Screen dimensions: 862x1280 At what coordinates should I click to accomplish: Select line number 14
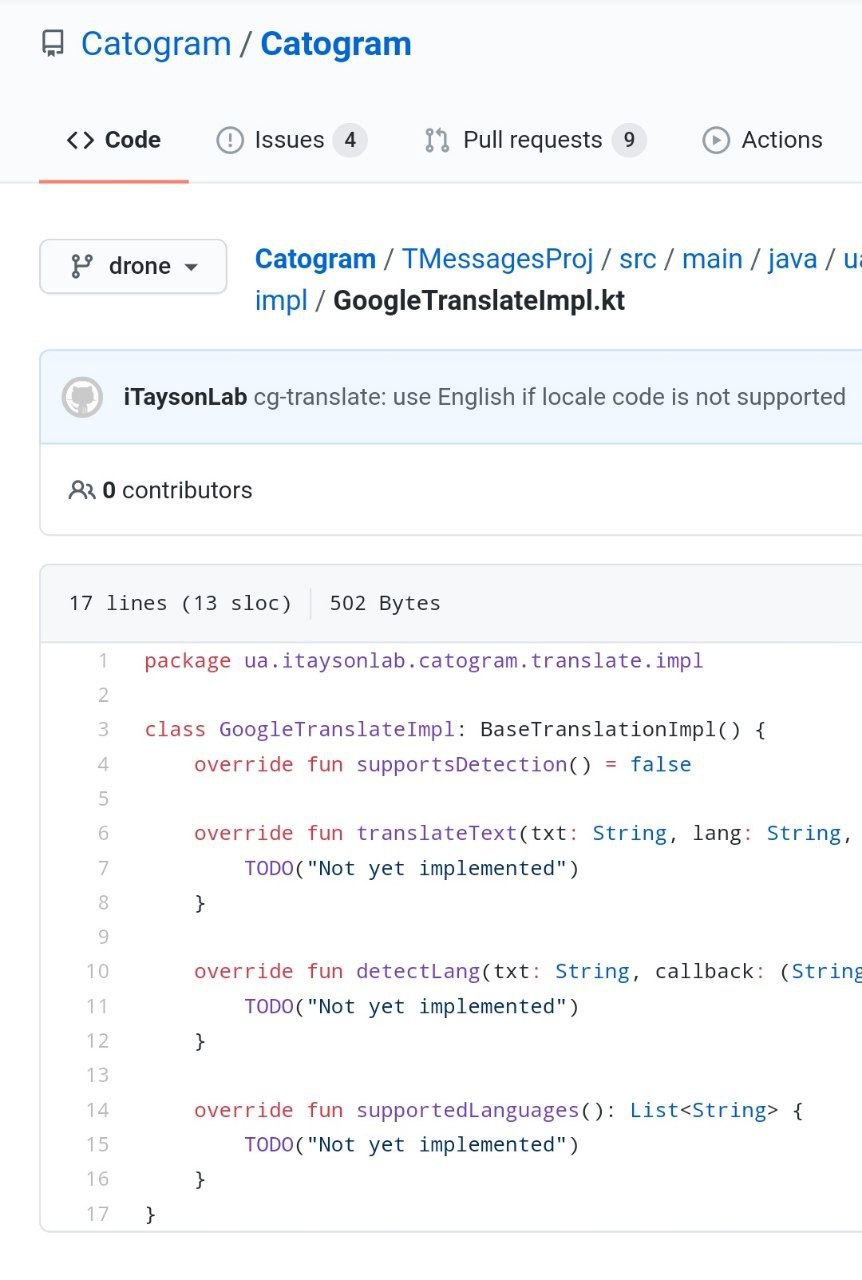pos(97,1110)
